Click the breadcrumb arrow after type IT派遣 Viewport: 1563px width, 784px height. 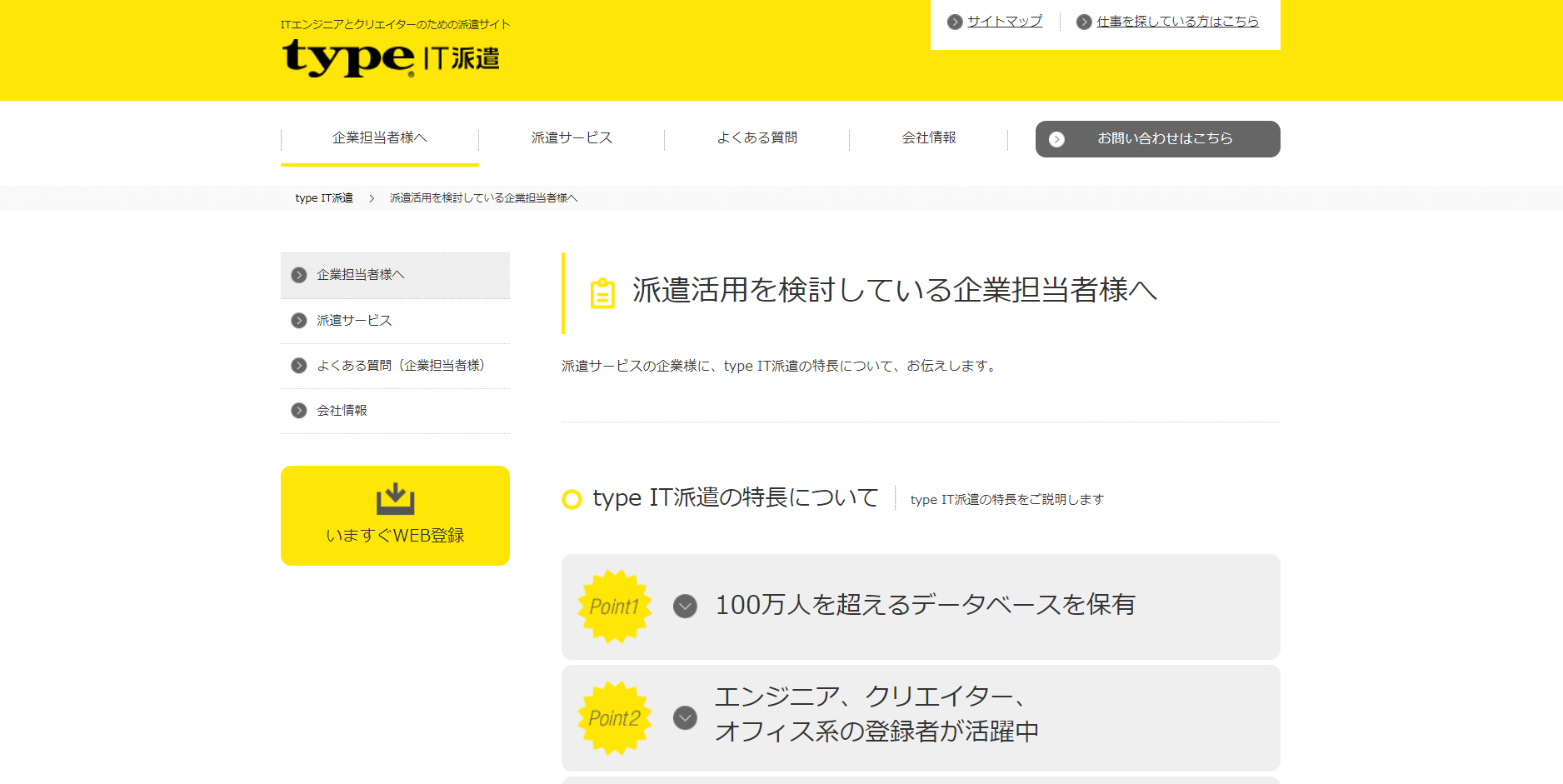[x=371, y=198]
